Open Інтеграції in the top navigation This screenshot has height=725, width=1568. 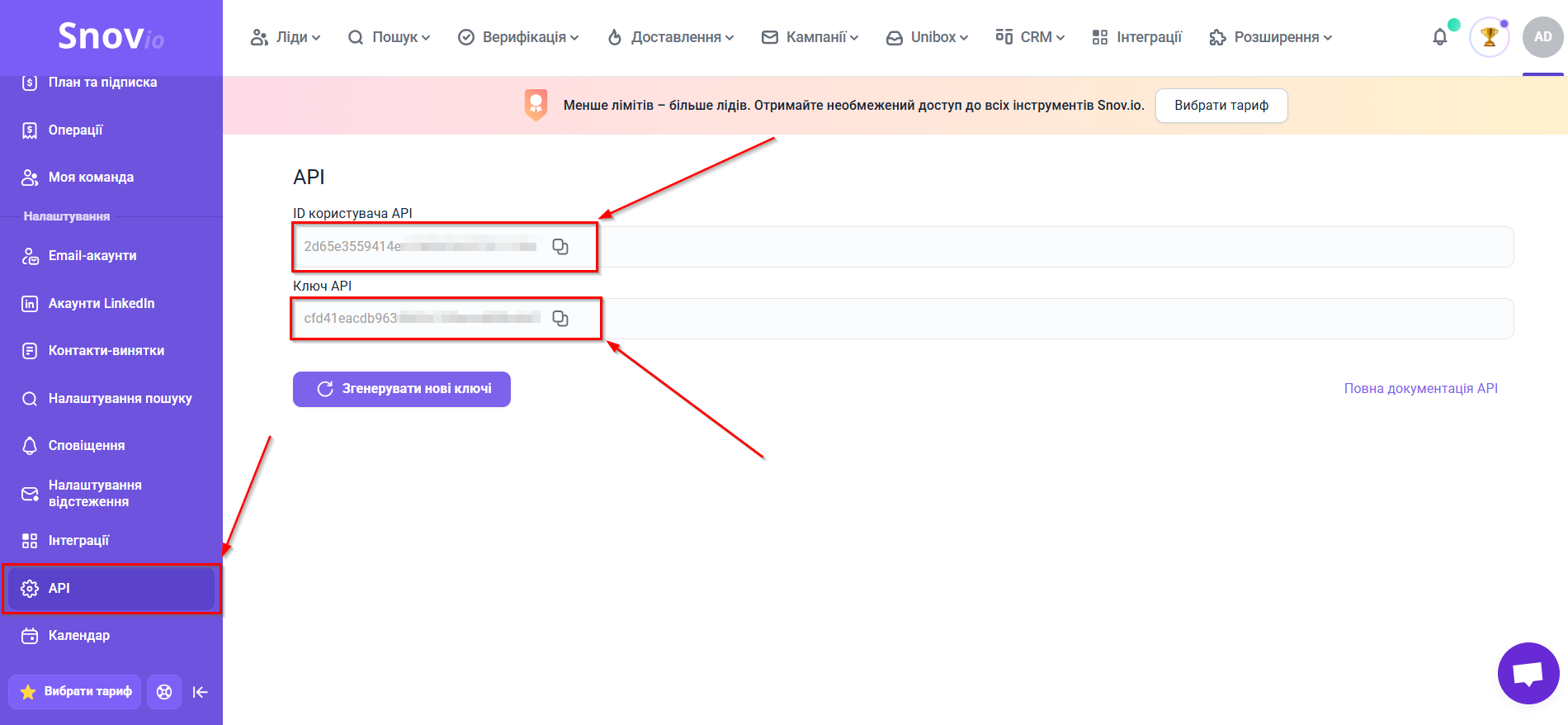pos(1136,37)
